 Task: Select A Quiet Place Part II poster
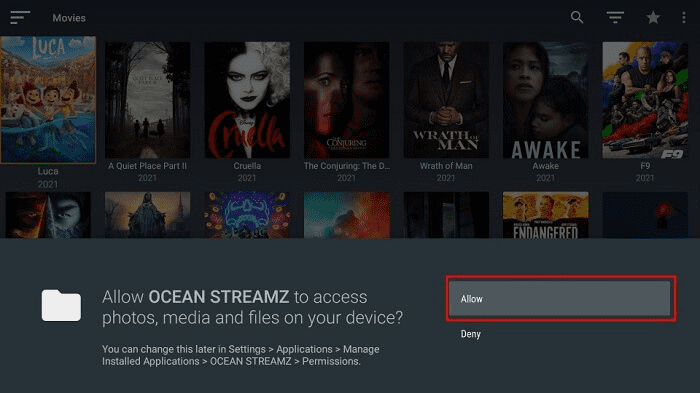click(x=147, y=100)
